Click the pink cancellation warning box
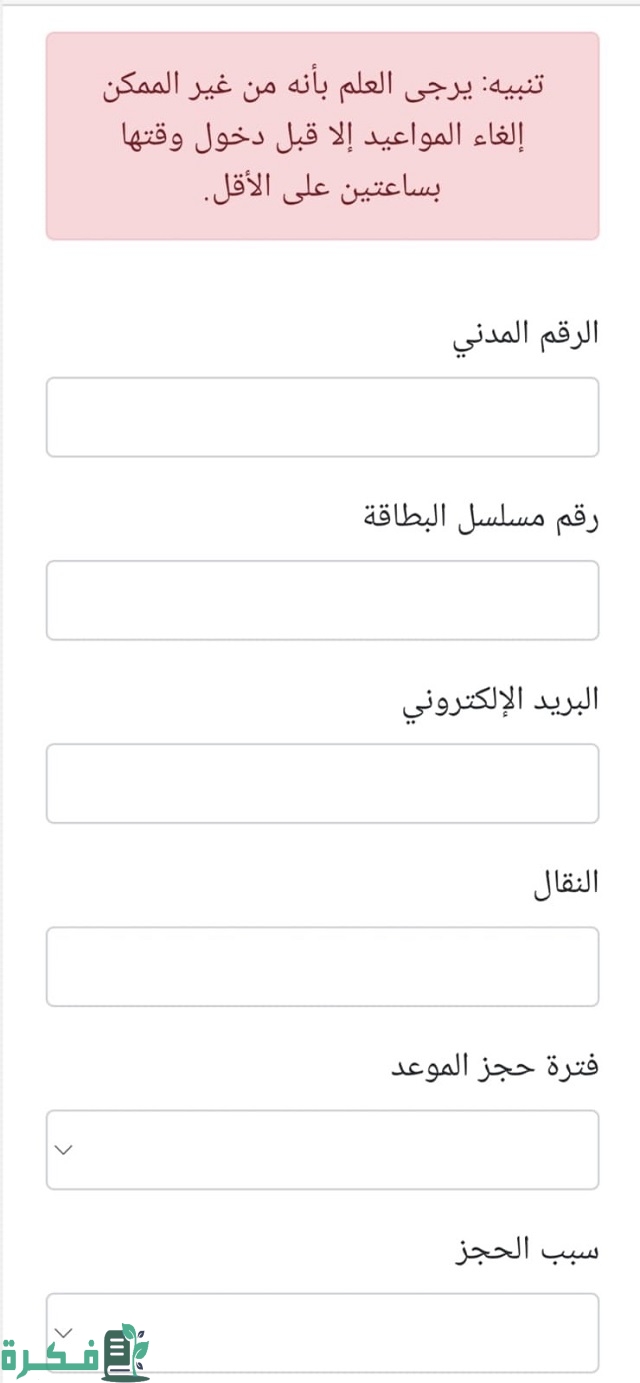640x1383 pixels. pyautogui.click(x=322, y=136)
